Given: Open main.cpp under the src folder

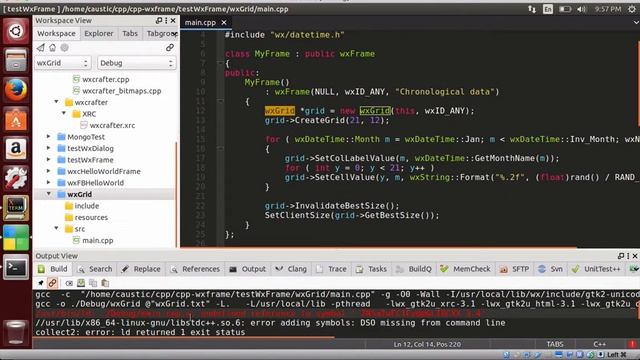Looking at the screenshot, I should [98, 240].
